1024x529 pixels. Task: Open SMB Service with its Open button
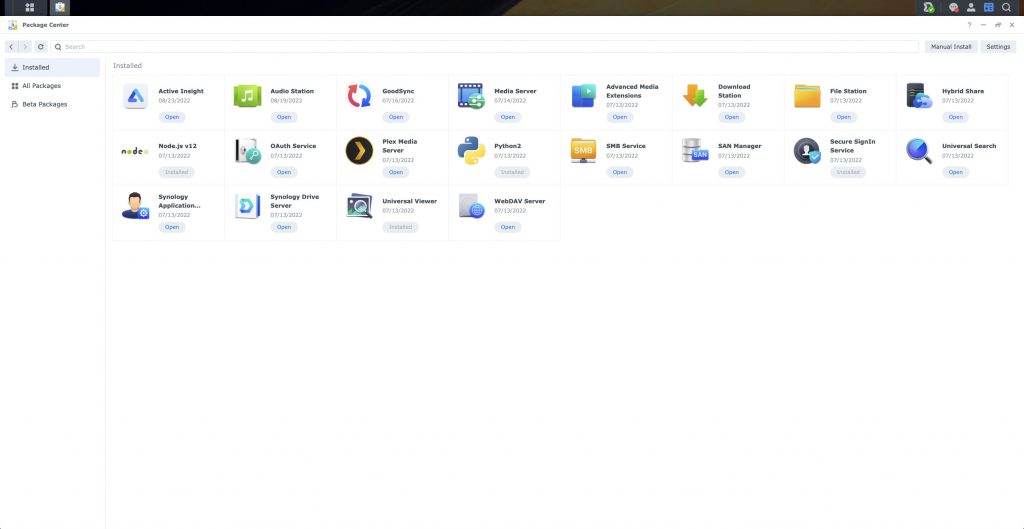[620, 172]
